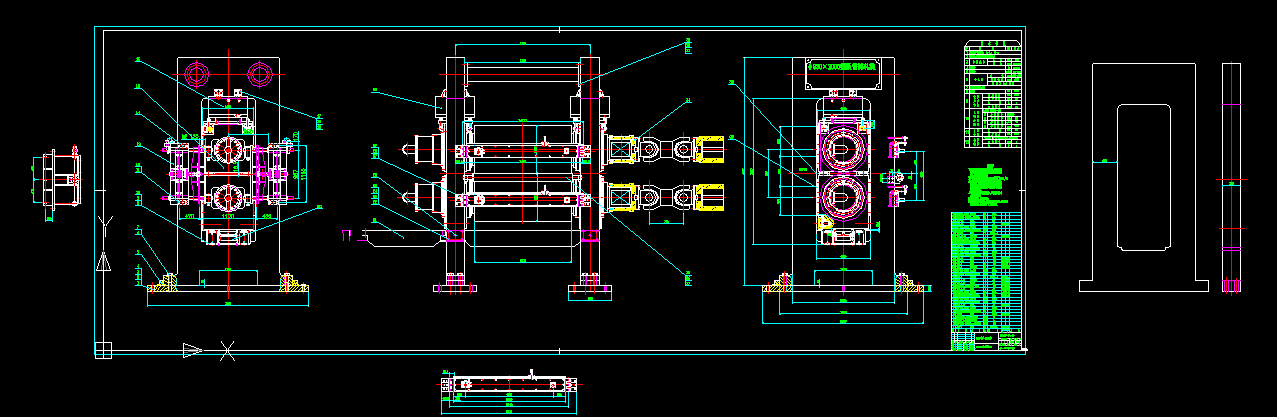The height and width of the screenshot is (417, 1277).
Task: Select the large housing outline outside the sheet frame
Action: click(1144, 177)
